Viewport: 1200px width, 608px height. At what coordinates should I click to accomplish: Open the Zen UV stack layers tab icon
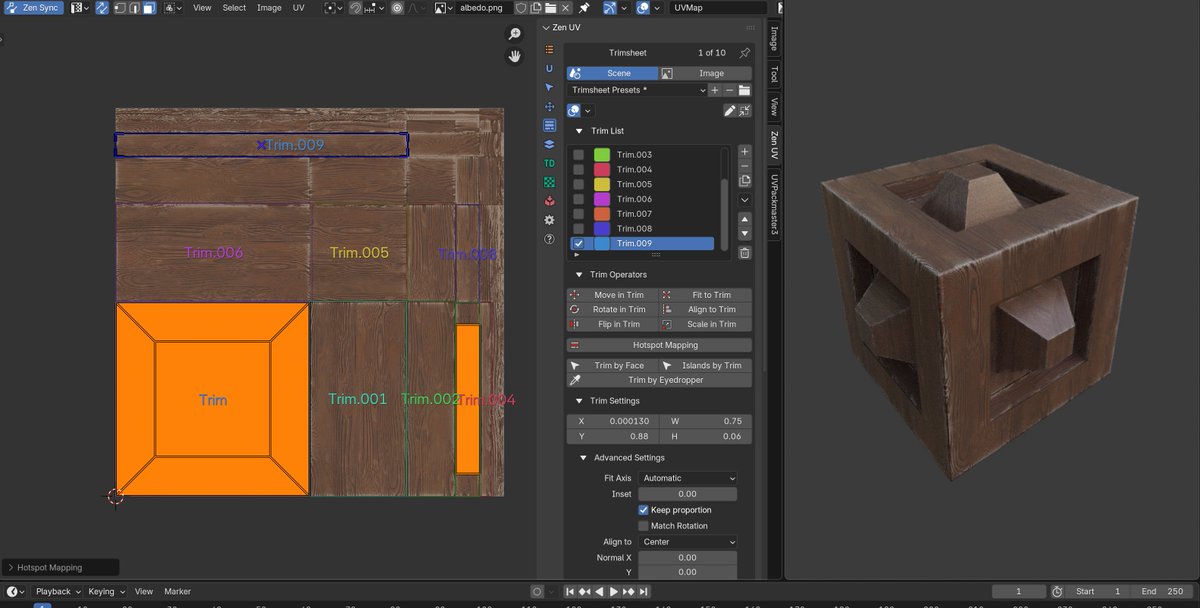pyautogui.click(x=549, y=144)
